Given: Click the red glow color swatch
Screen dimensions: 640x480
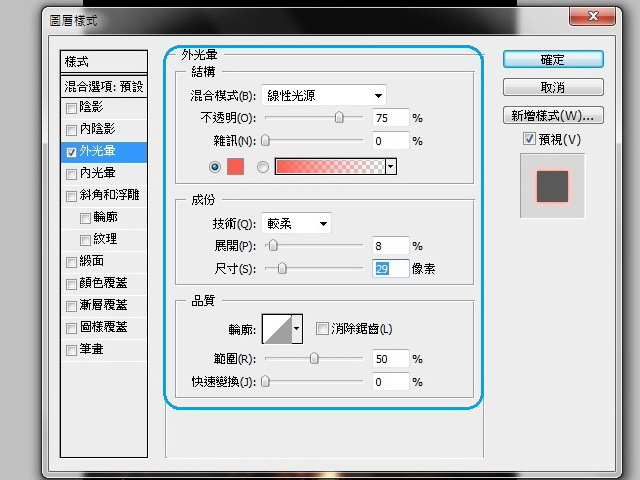Looking at the screenshot, I should coord(235,167).
